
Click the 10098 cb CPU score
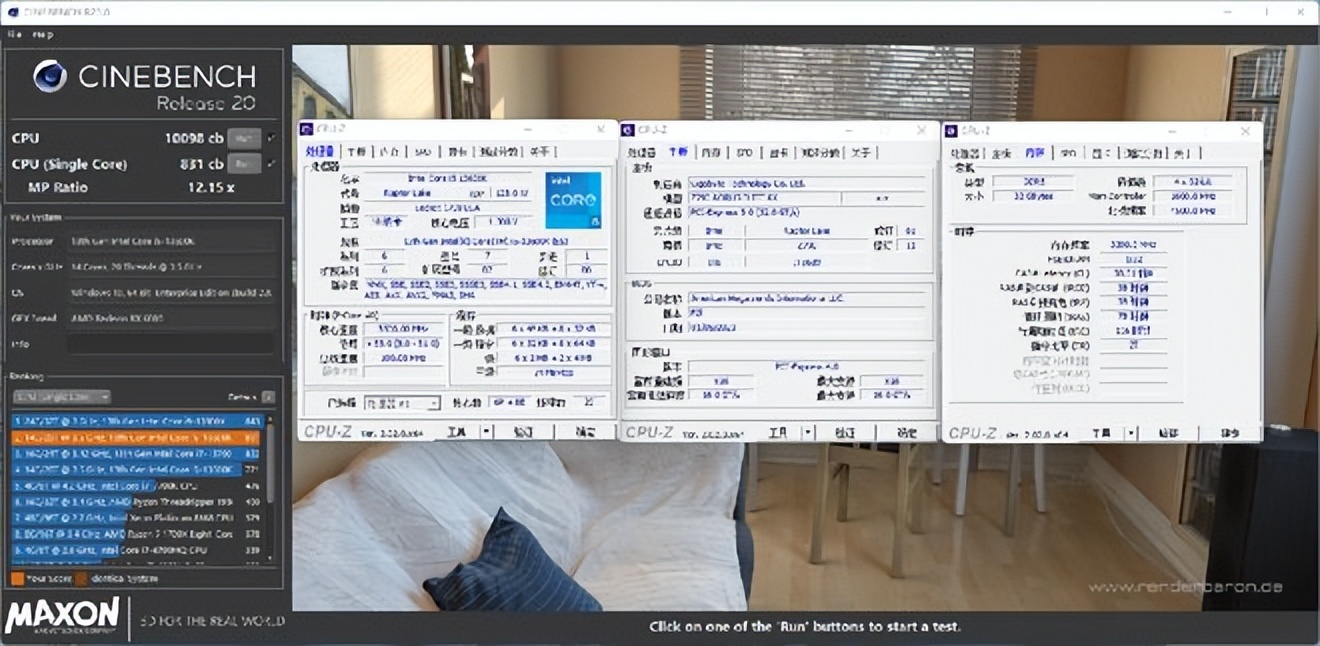pyautogui.click(x=194, y=138)
